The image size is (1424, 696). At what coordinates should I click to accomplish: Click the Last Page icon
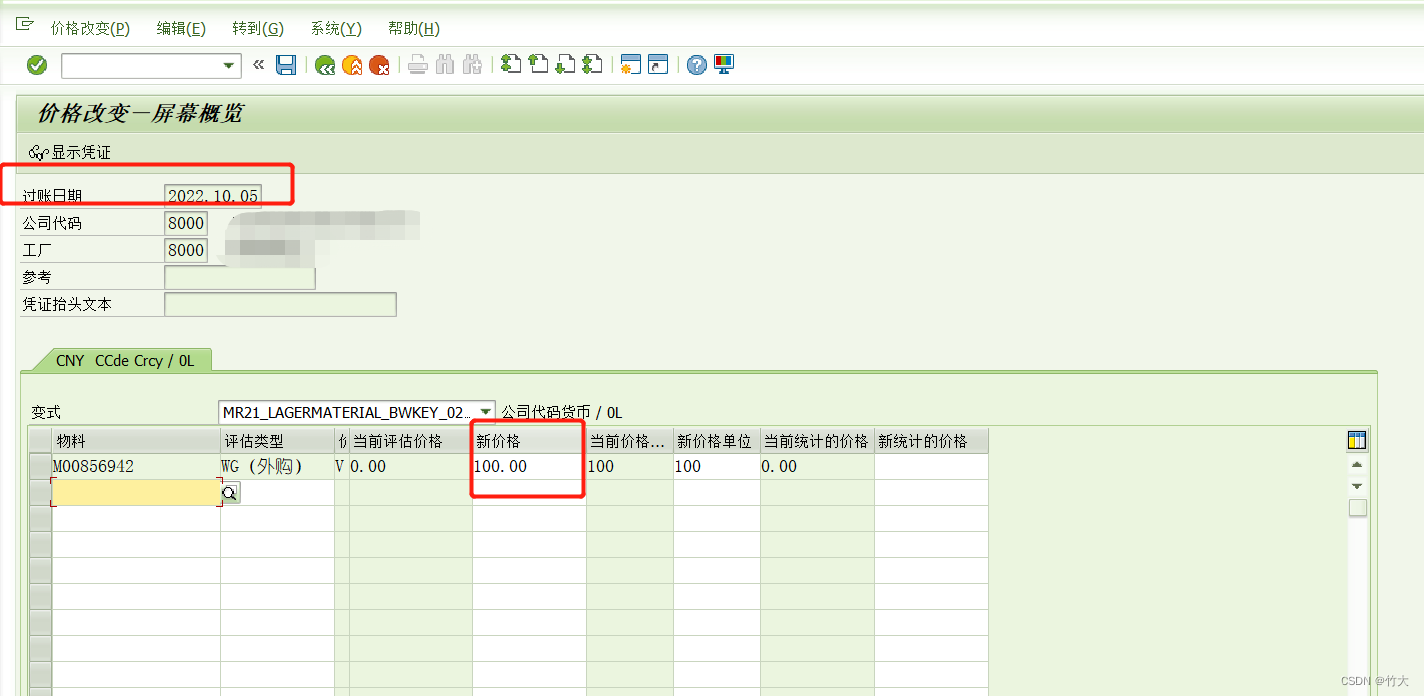click(594, 64)
